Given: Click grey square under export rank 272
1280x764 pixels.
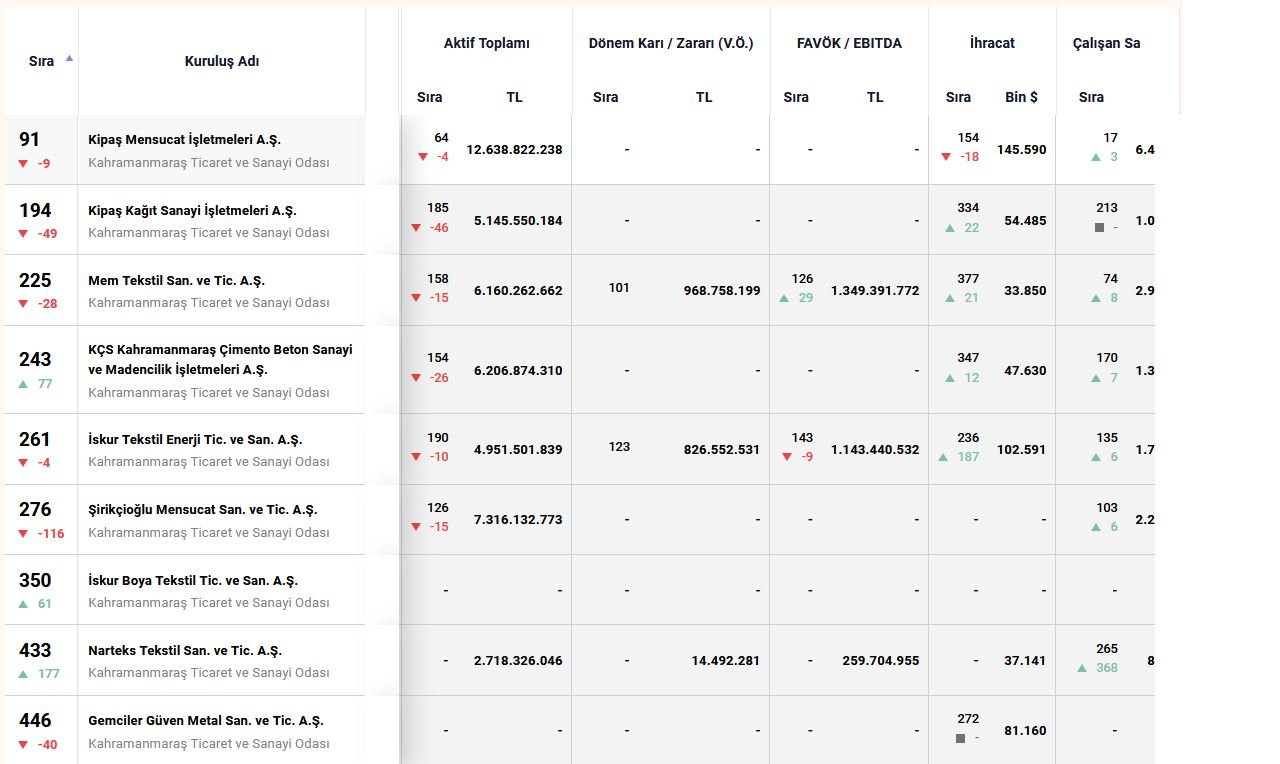Looking at the screenshot, I should coord(960,738).
